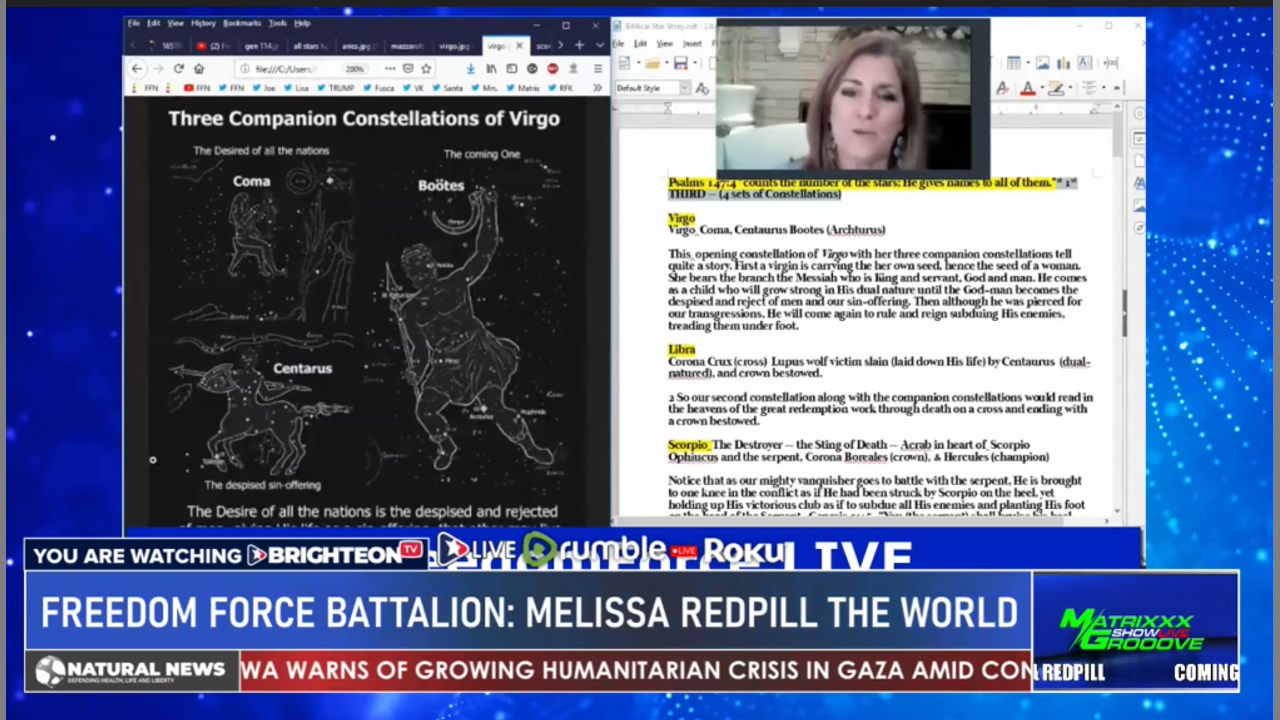This screenshot has width=1280, height=720.
Task: Expand the Default Style paragraph dropdown
Action: [684, 88]
